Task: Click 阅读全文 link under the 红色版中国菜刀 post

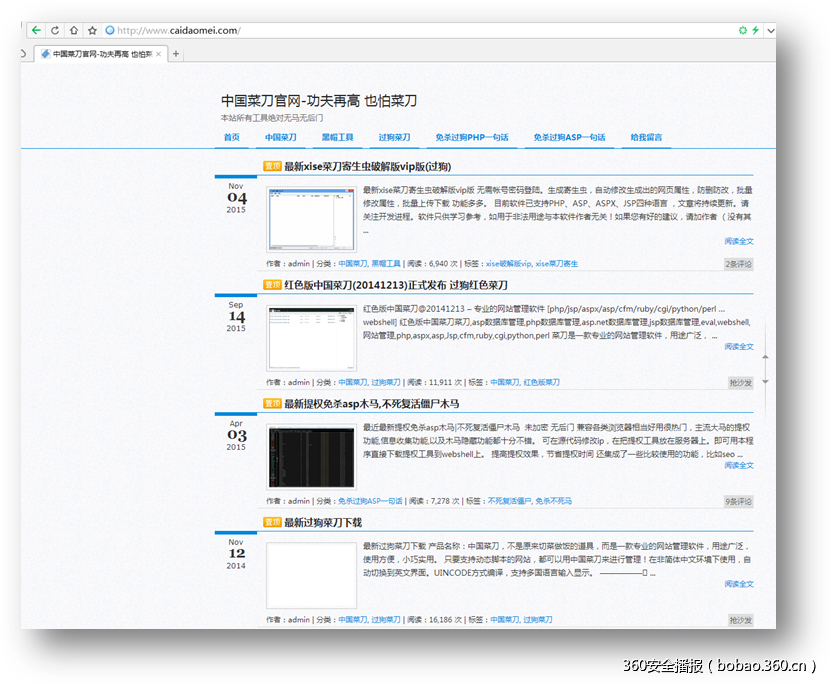Action: click(x=739, y=347)
